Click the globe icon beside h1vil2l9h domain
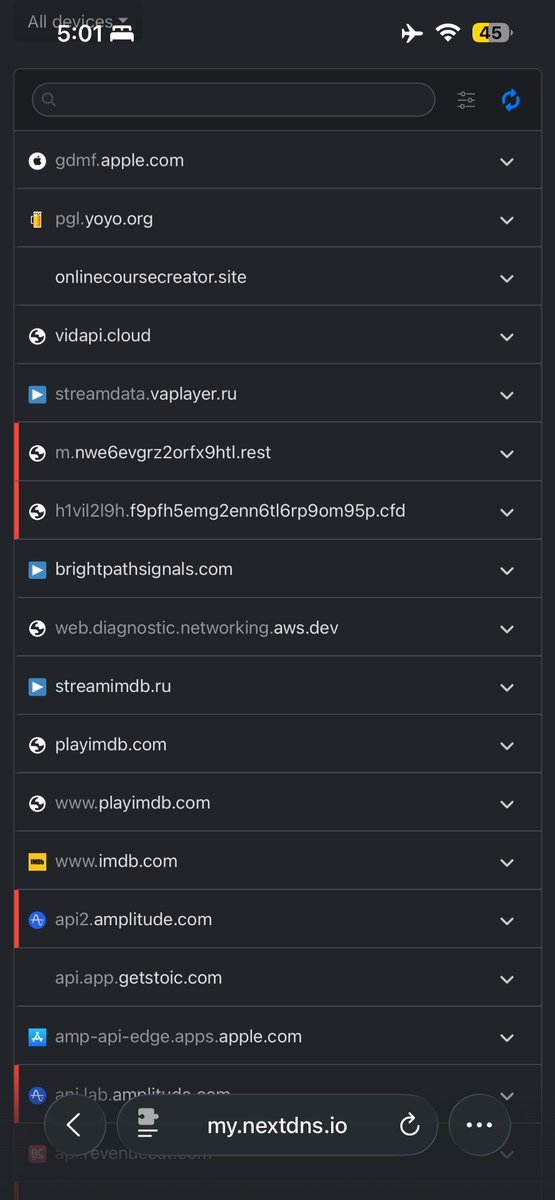The height and width of the screenshot is (1200, 555). 37,511
